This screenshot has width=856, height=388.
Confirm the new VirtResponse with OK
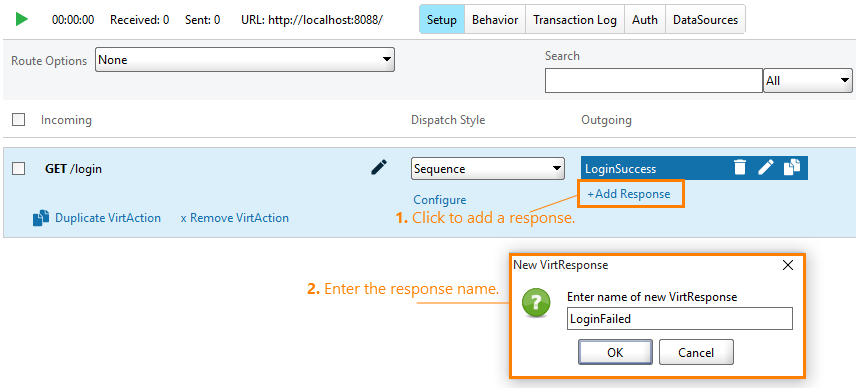615,352
